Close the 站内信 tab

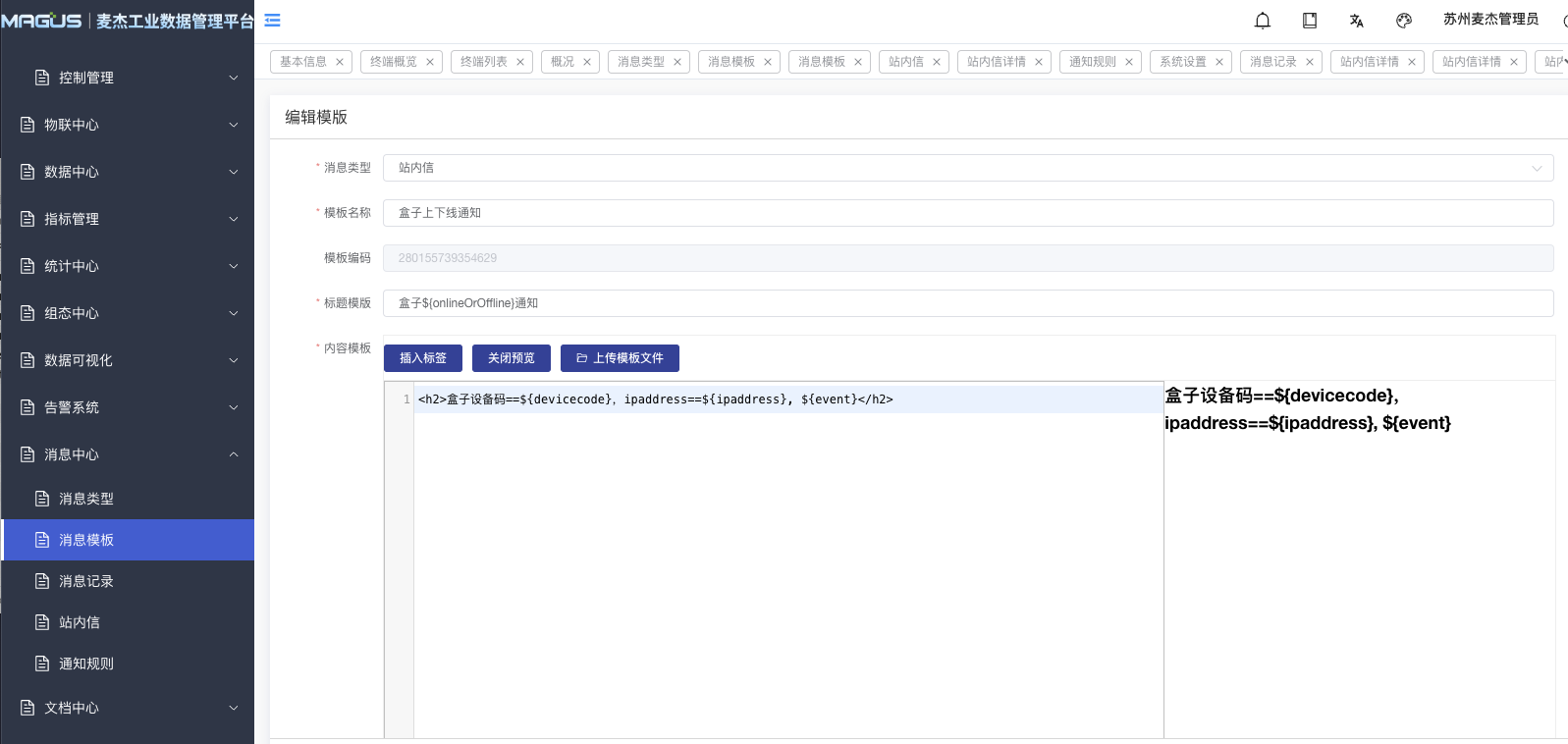pos(937,62)
